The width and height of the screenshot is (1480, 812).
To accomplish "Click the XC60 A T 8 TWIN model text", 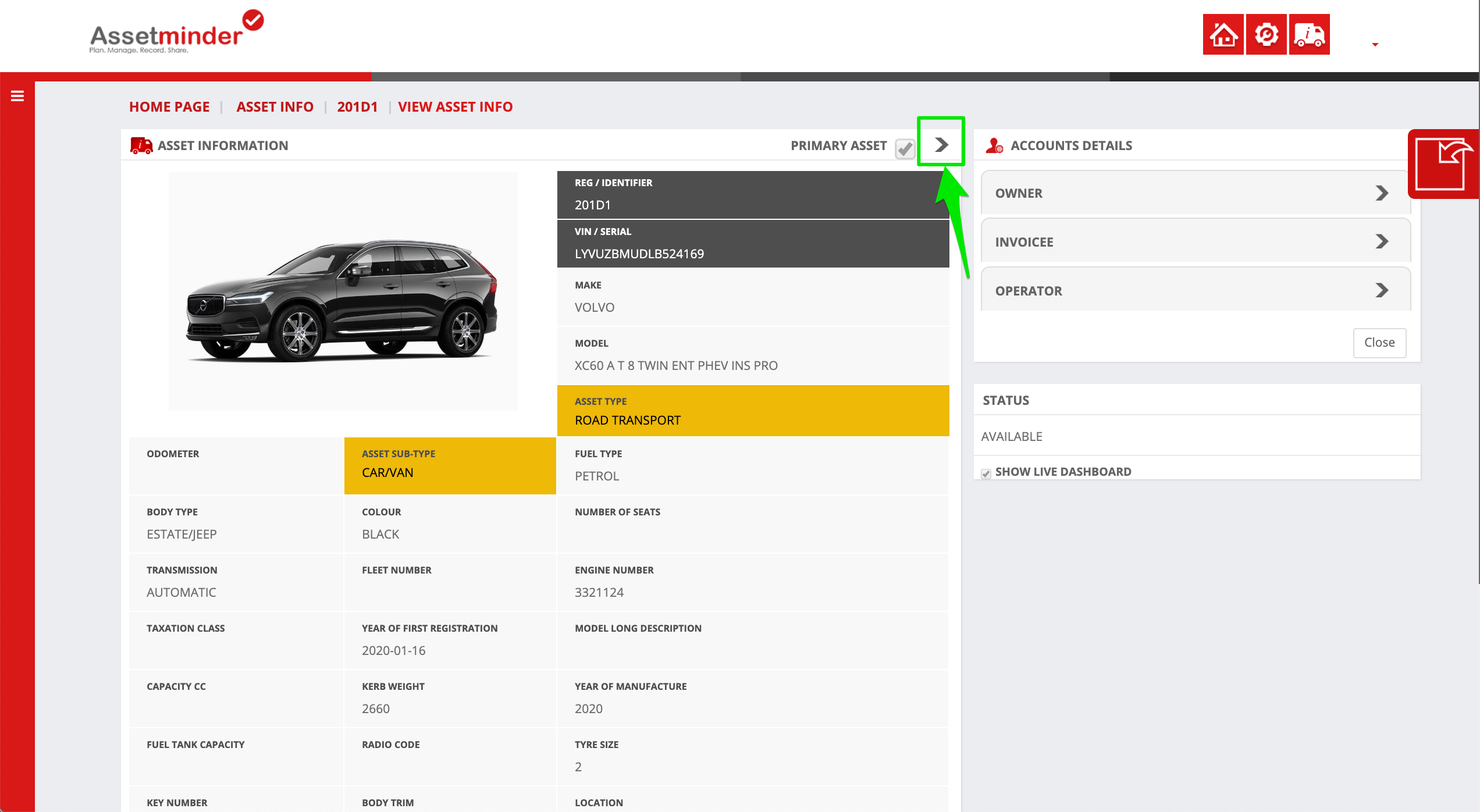I will [676, 365].
